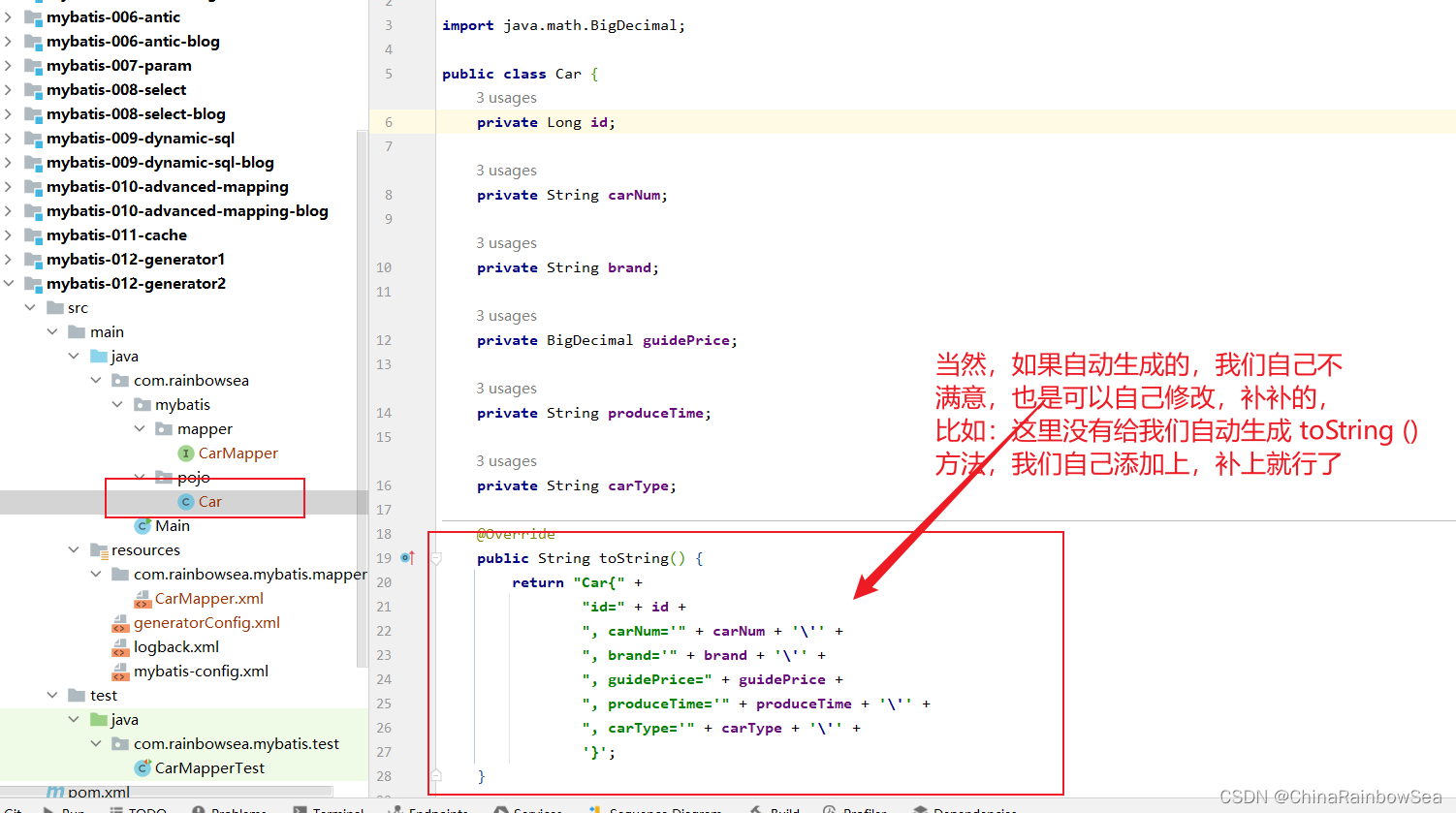Image resolution: width=1456 pixels, height=813 pixels.
Task: Open the CarMapper interface file
Action: point(237,453)
